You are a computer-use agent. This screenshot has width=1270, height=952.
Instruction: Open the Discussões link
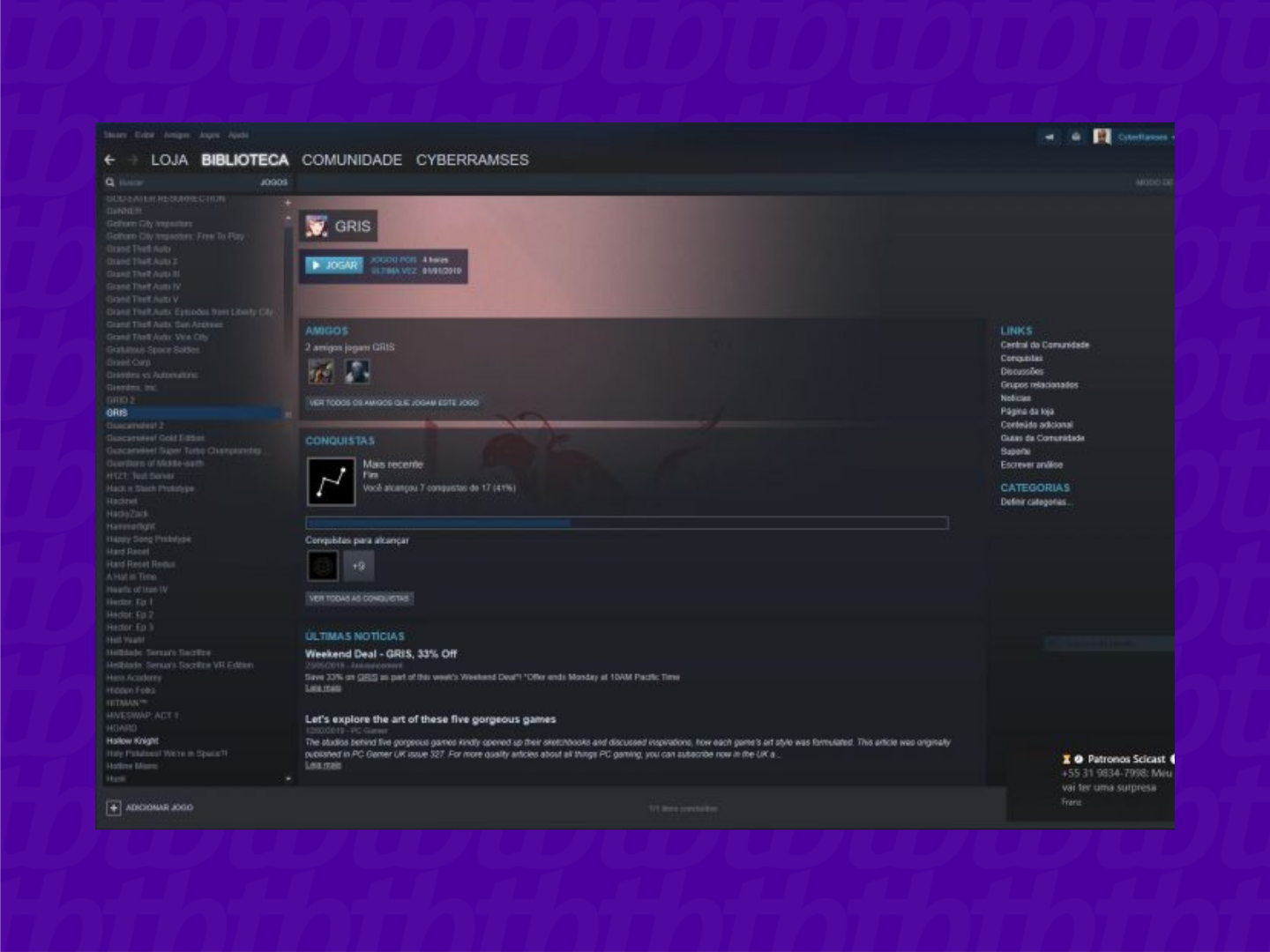click(x=1021, y=371)
